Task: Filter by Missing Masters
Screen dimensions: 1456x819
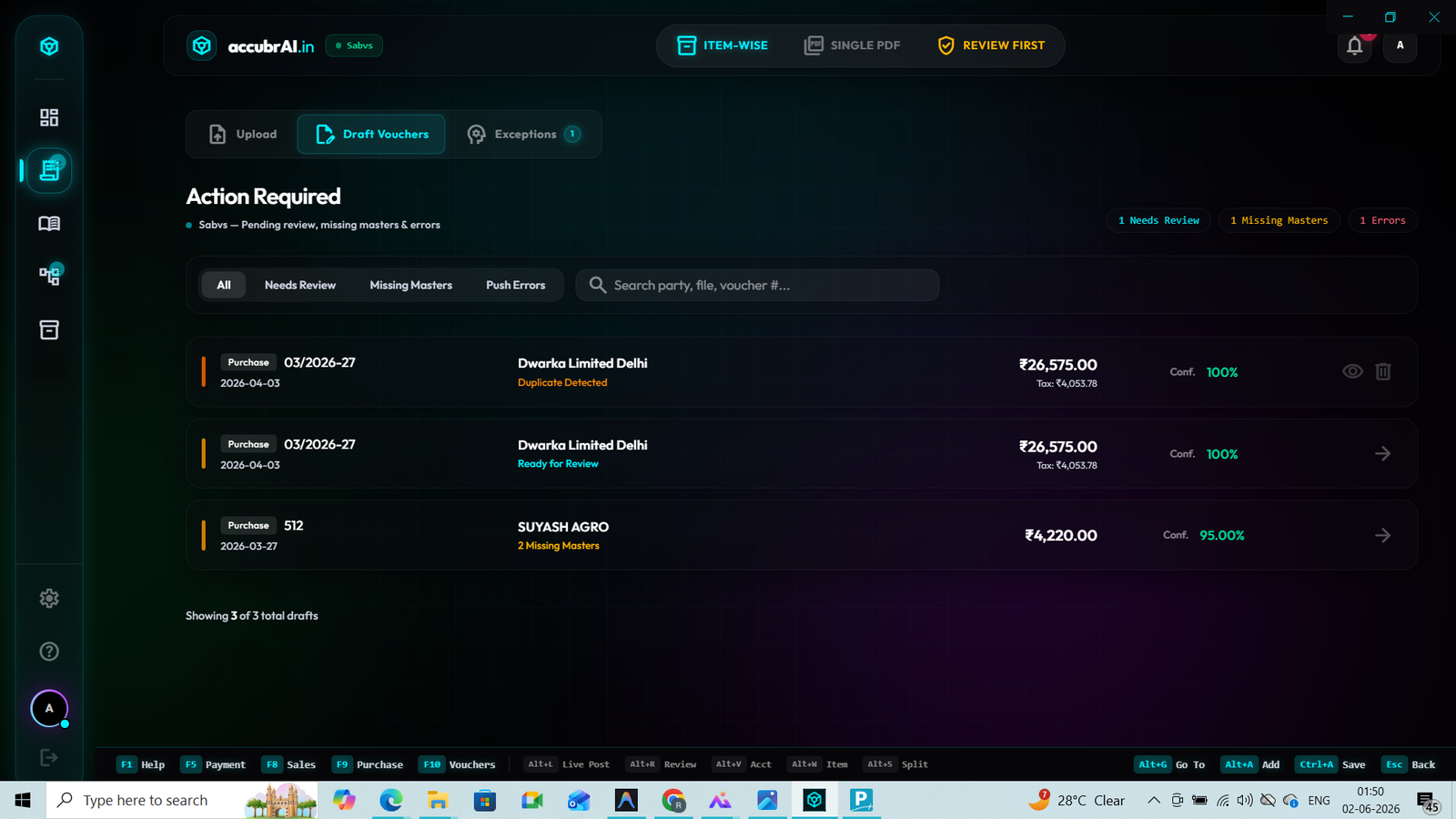Action: tap(410, 285)
